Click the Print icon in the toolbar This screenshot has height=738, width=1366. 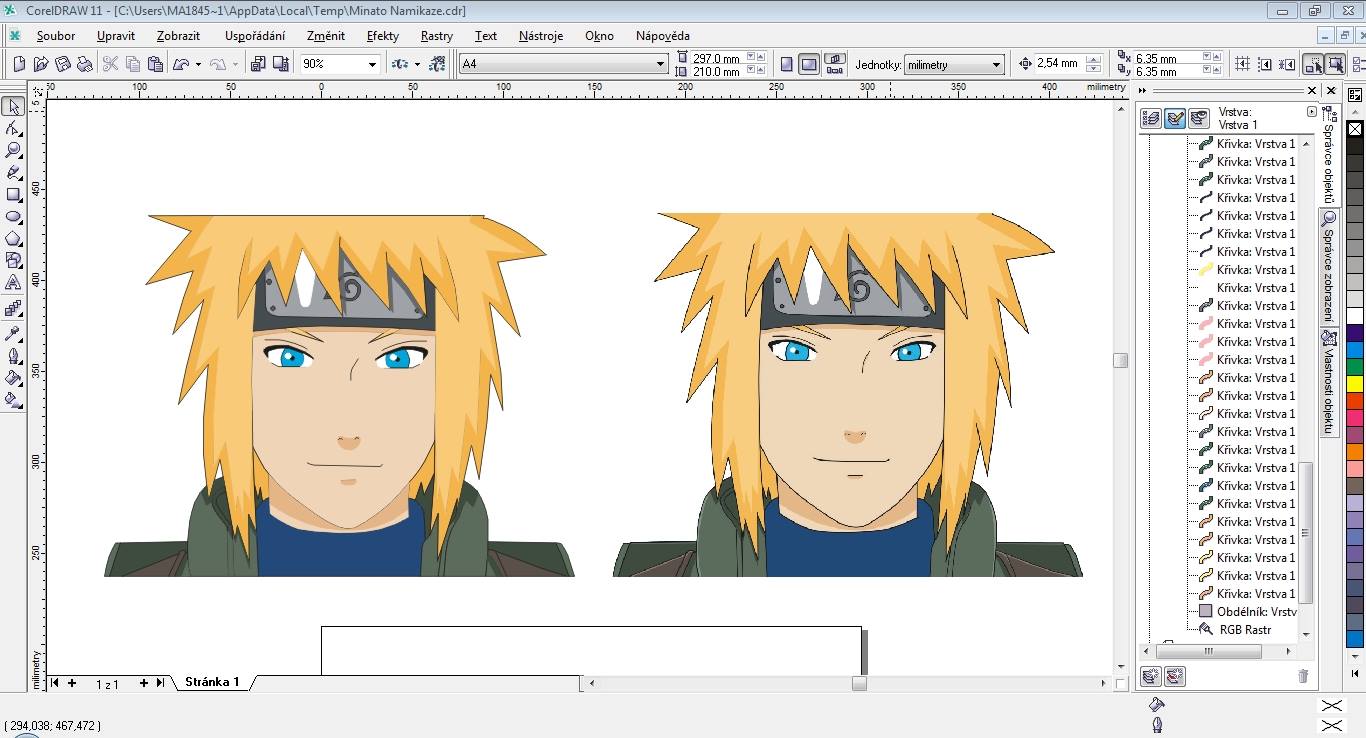point(85,64)
